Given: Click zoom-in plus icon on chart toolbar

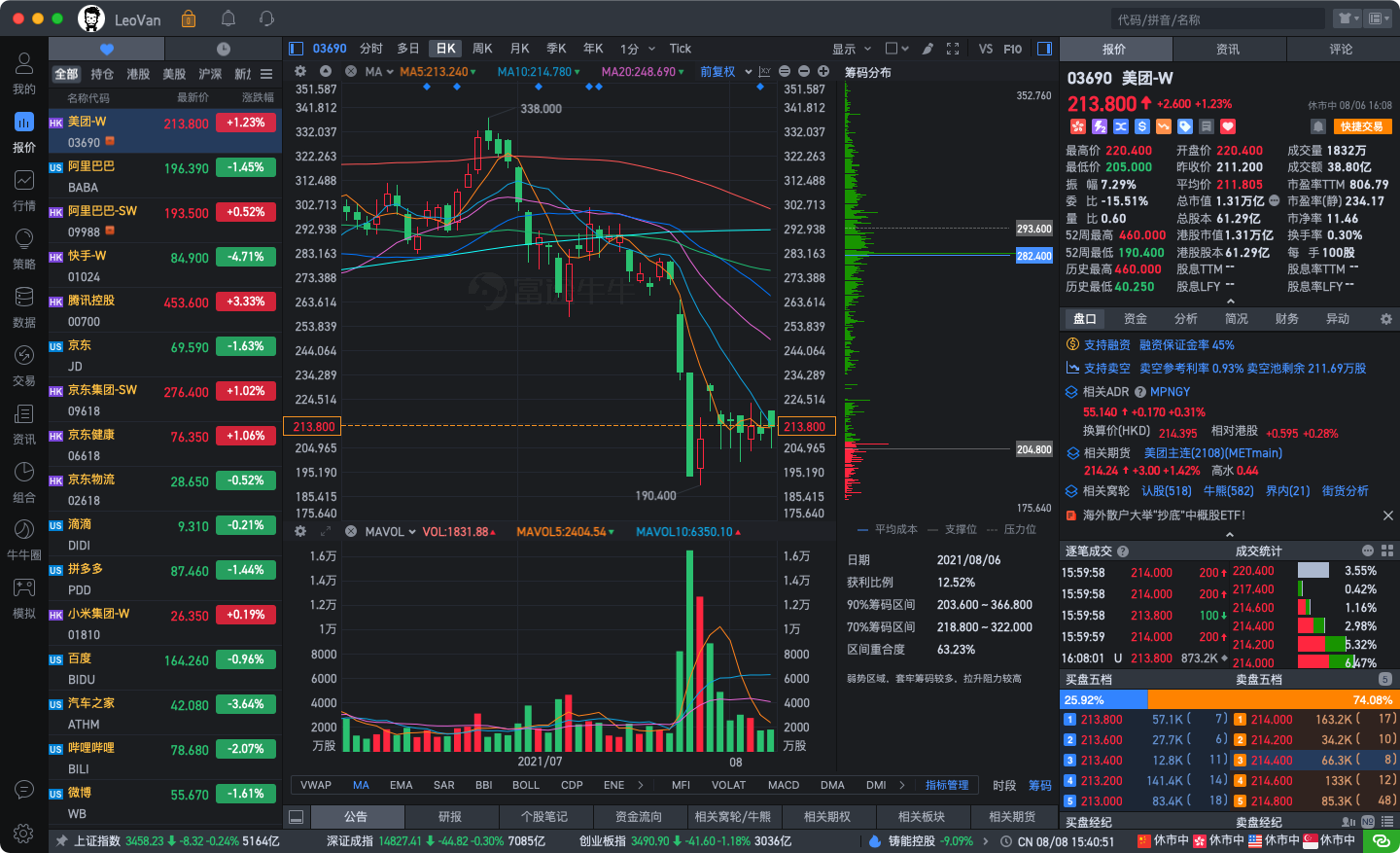Looking at the screenshot, I should tap(823, 71).
